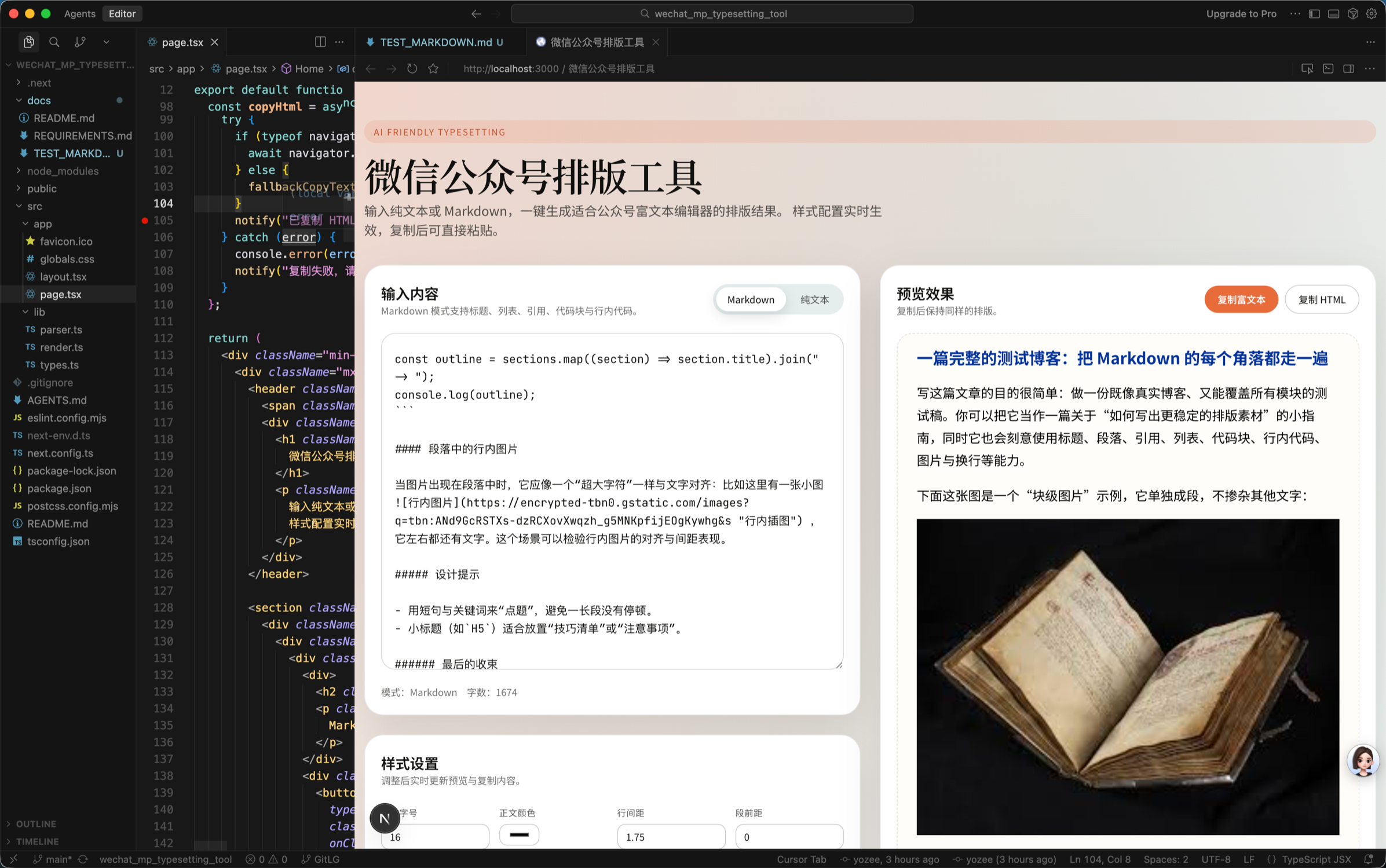The image size is (1386, 868).
Task: Open the 正文颜色 color swatch
Action: point(519,835)
